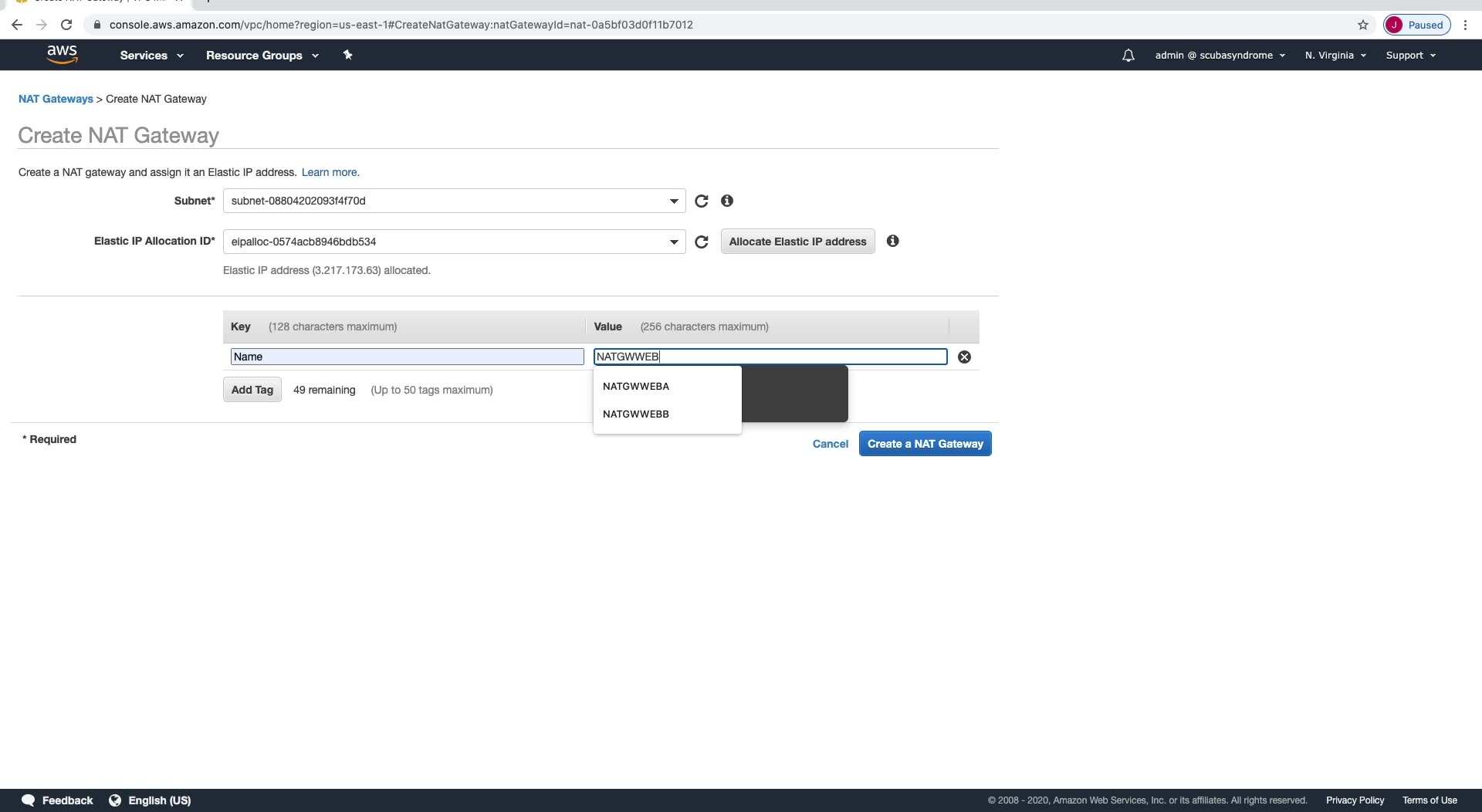Click the pin shortcut icon in AWS navbar
Image resolution: width=1482 pixels, height=812 pixels.
[347, 55]
